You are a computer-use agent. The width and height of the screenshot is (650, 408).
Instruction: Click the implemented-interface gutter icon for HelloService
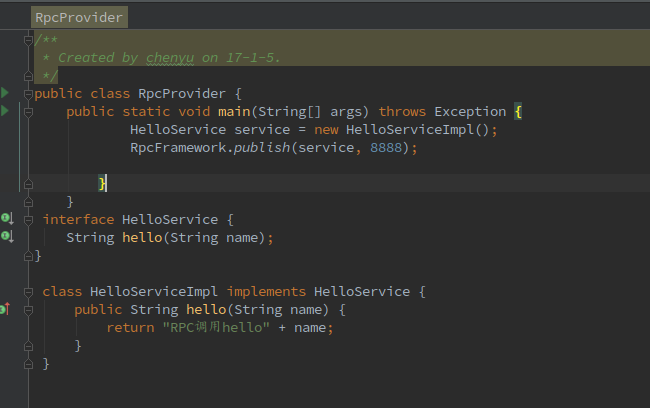[x=6, y=218]
